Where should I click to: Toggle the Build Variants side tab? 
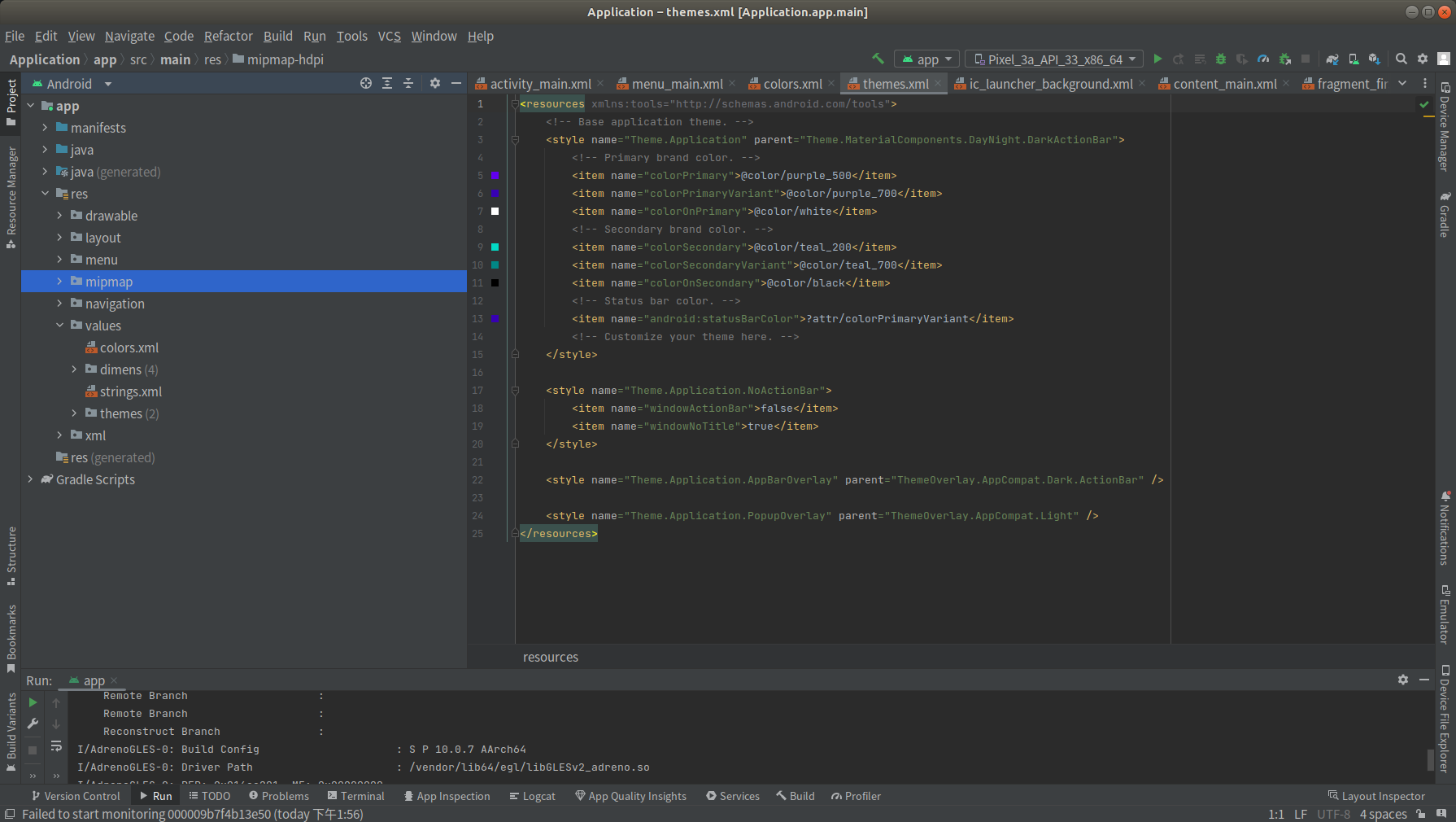(11, 732)
